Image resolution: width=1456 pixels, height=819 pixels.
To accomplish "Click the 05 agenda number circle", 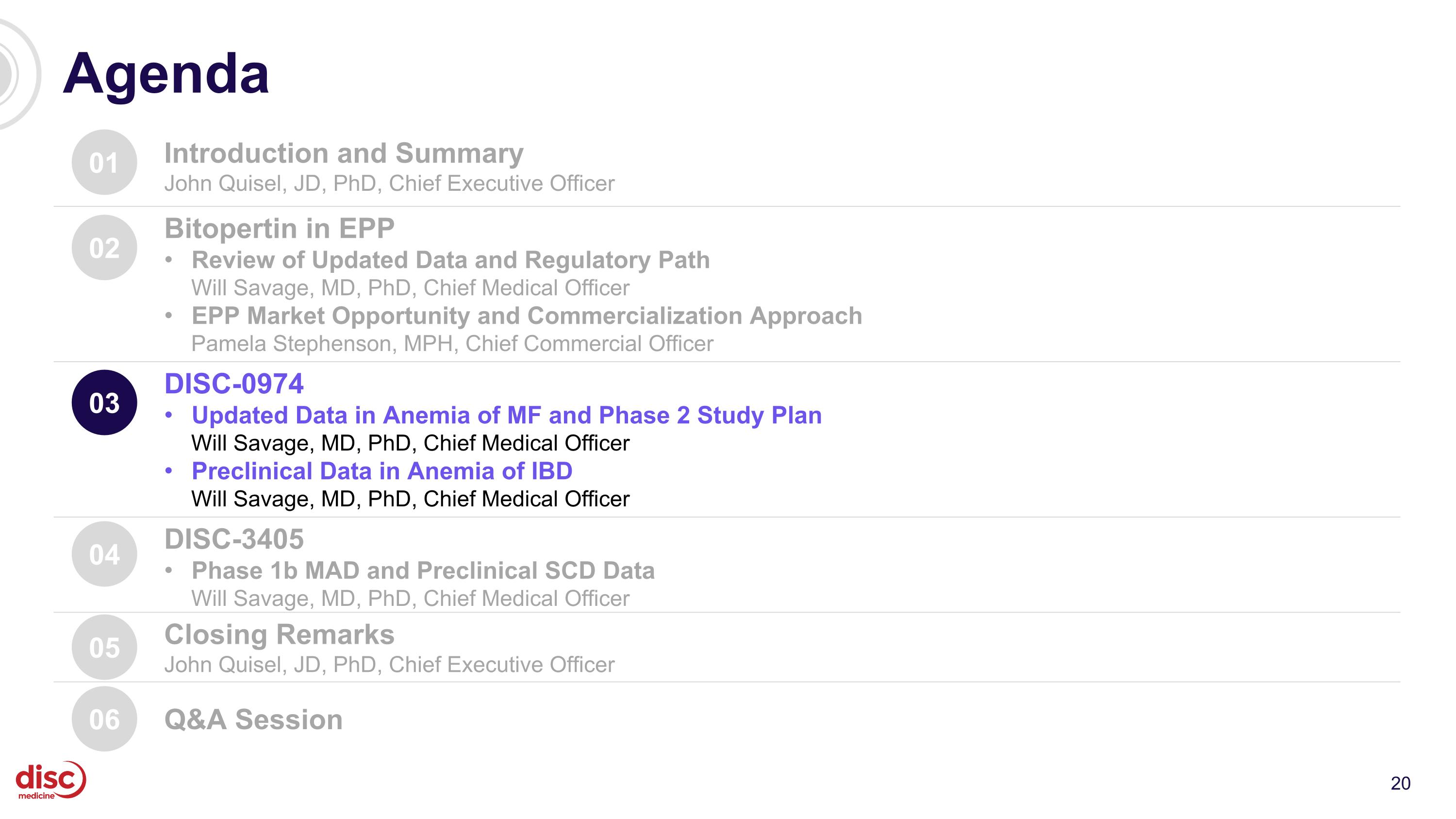I will click(104, 647).
